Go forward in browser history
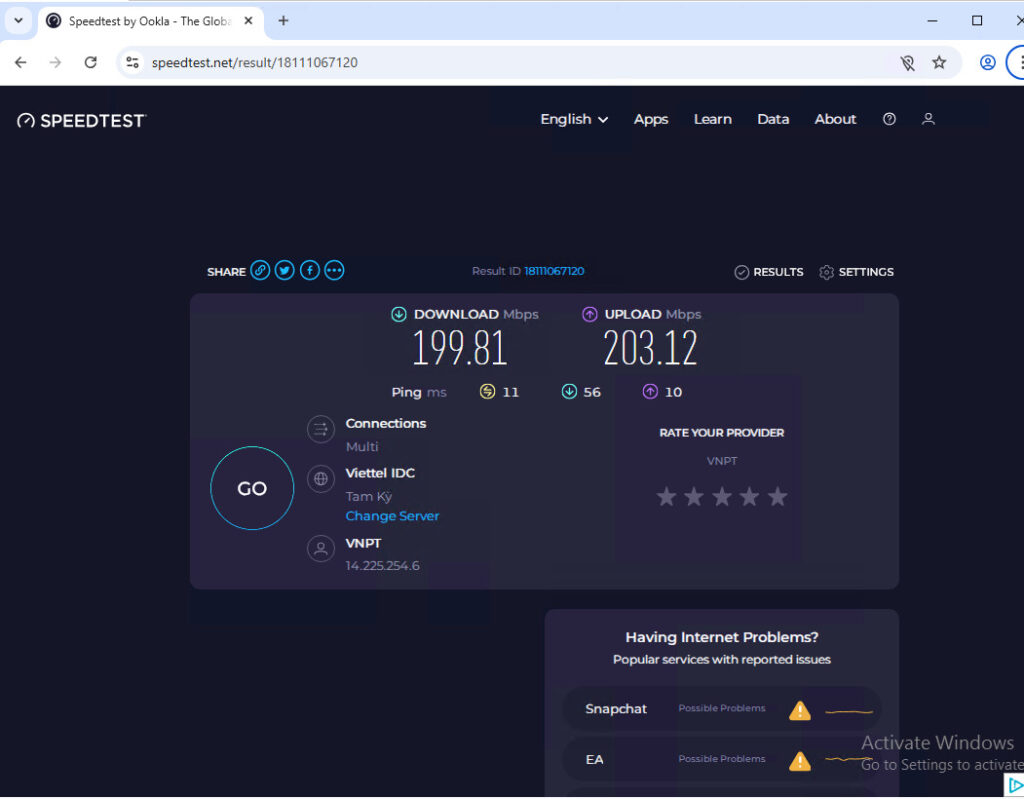Viewport: 1024px width, 799px height. tap(56, 63)
